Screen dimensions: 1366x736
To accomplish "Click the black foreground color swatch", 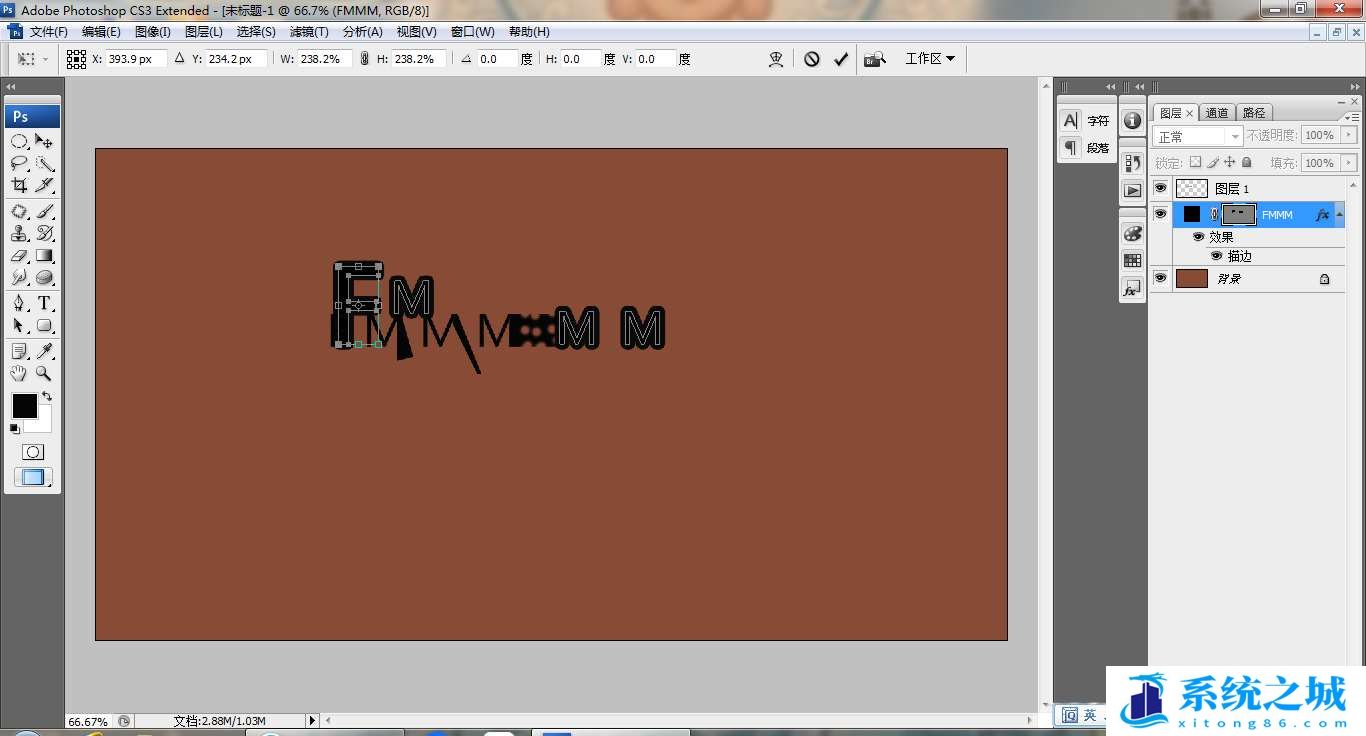I will [x=24, y=406].
